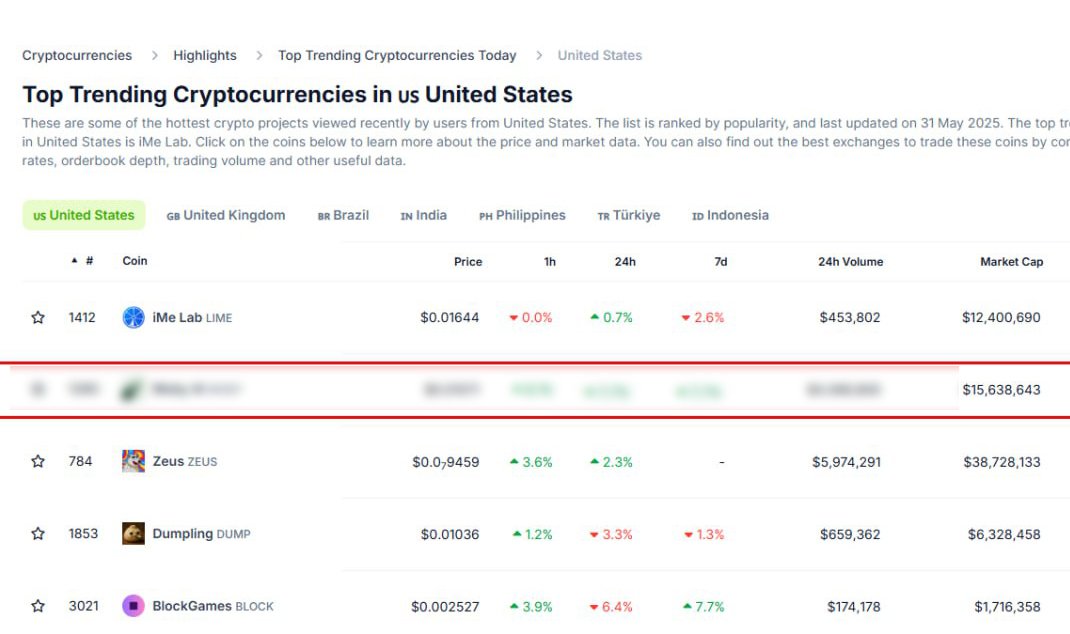Sort by 24h Volume header
Screen dimensions: 1070x634
[x=850, y=261]
